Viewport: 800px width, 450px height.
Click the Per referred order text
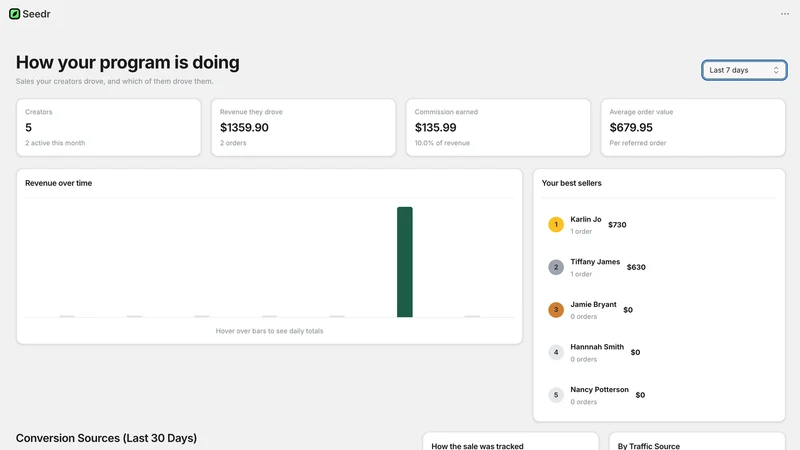[638, 143]
